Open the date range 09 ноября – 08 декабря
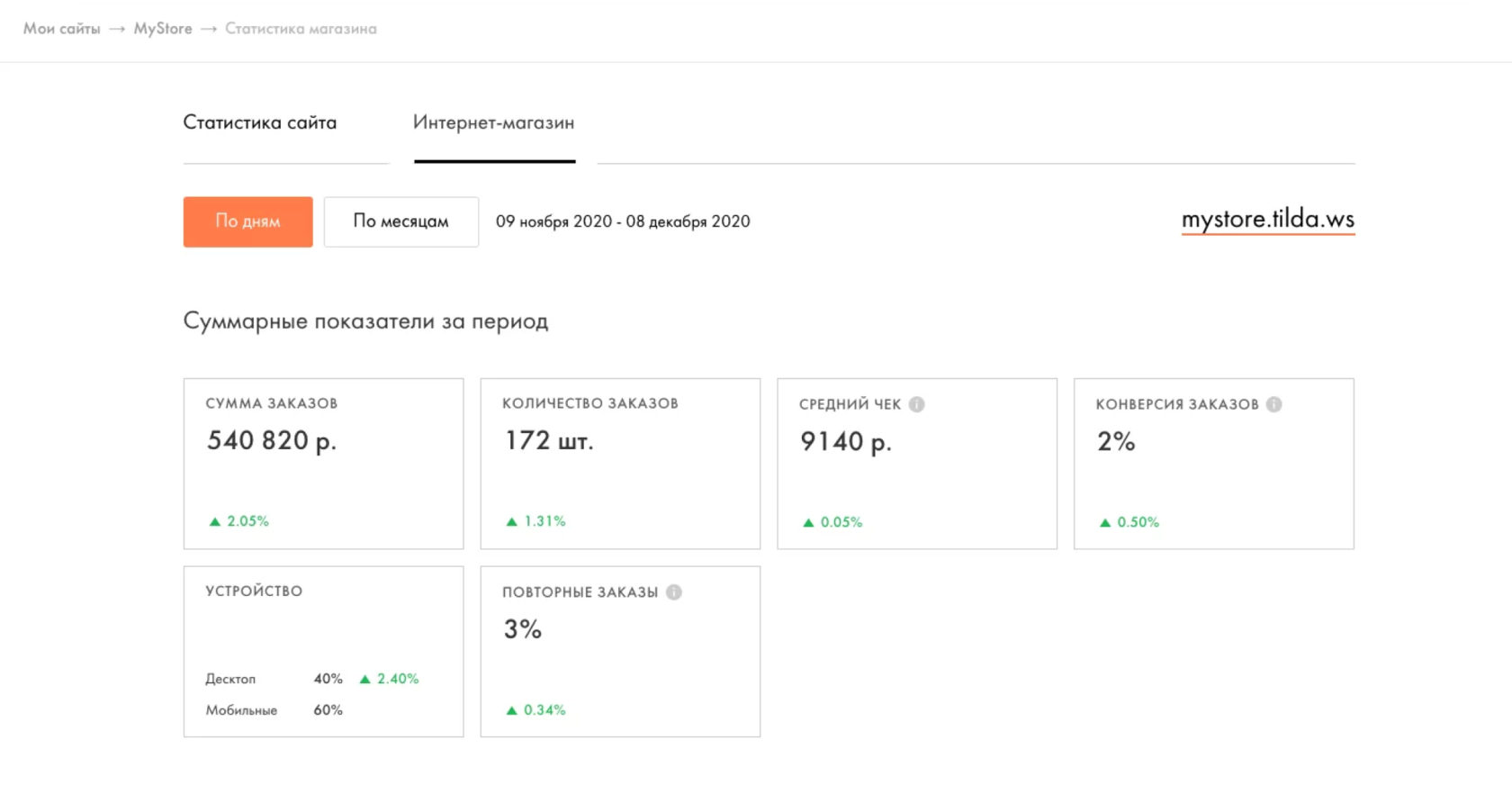The width and height of the screenshot is (1512, 785). pyautogui.click(x=623, y=221)
